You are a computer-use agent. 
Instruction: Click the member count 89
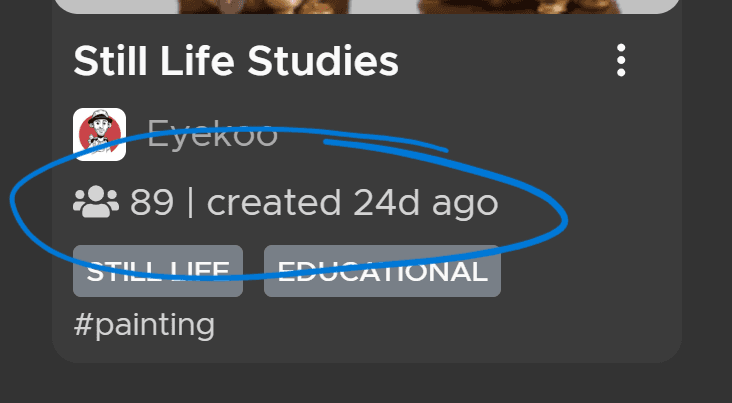pos(152,203)
